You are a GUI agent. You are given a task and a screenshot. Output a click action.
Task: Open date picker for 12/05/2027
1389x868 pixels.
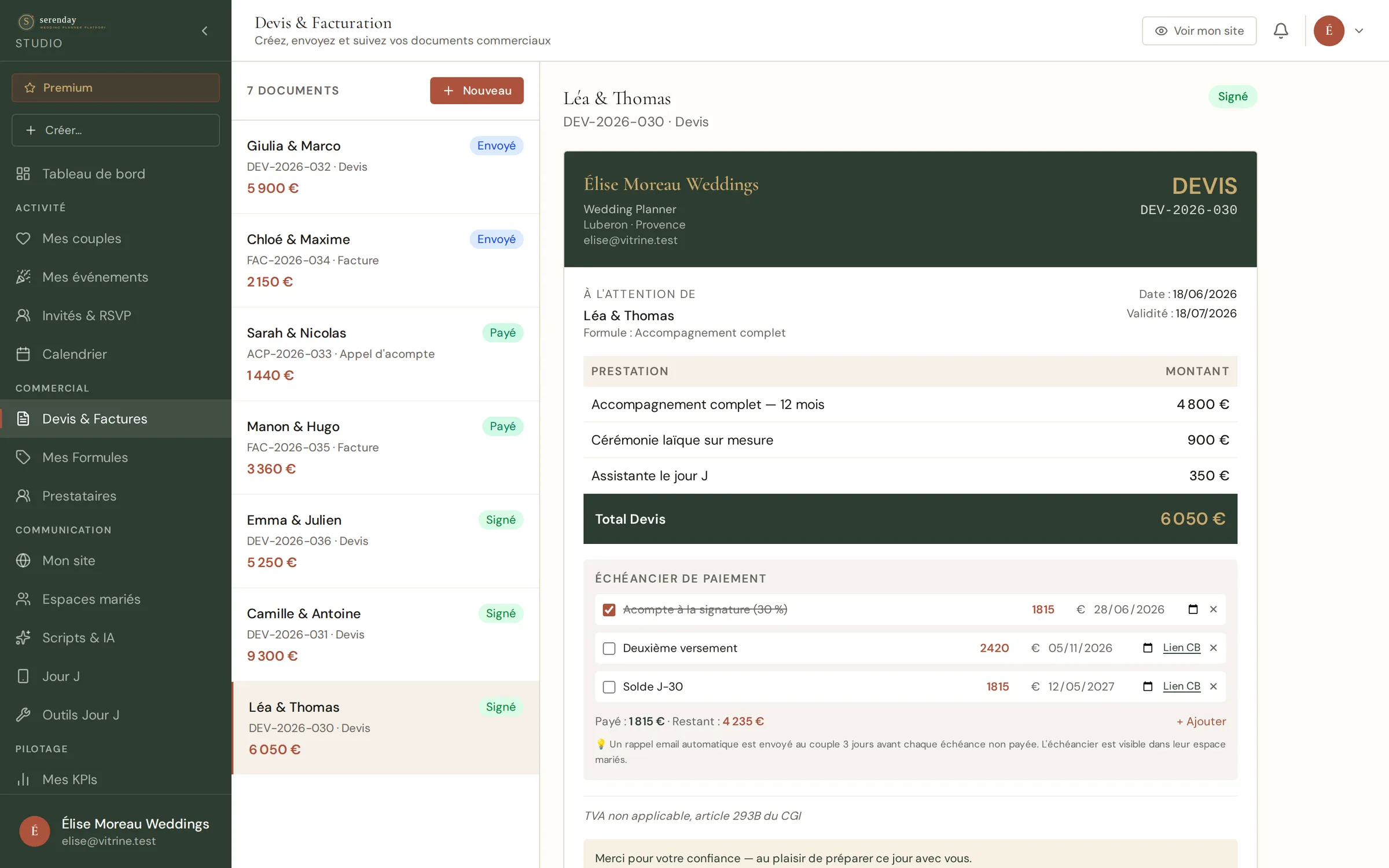tap(1148, 686)
